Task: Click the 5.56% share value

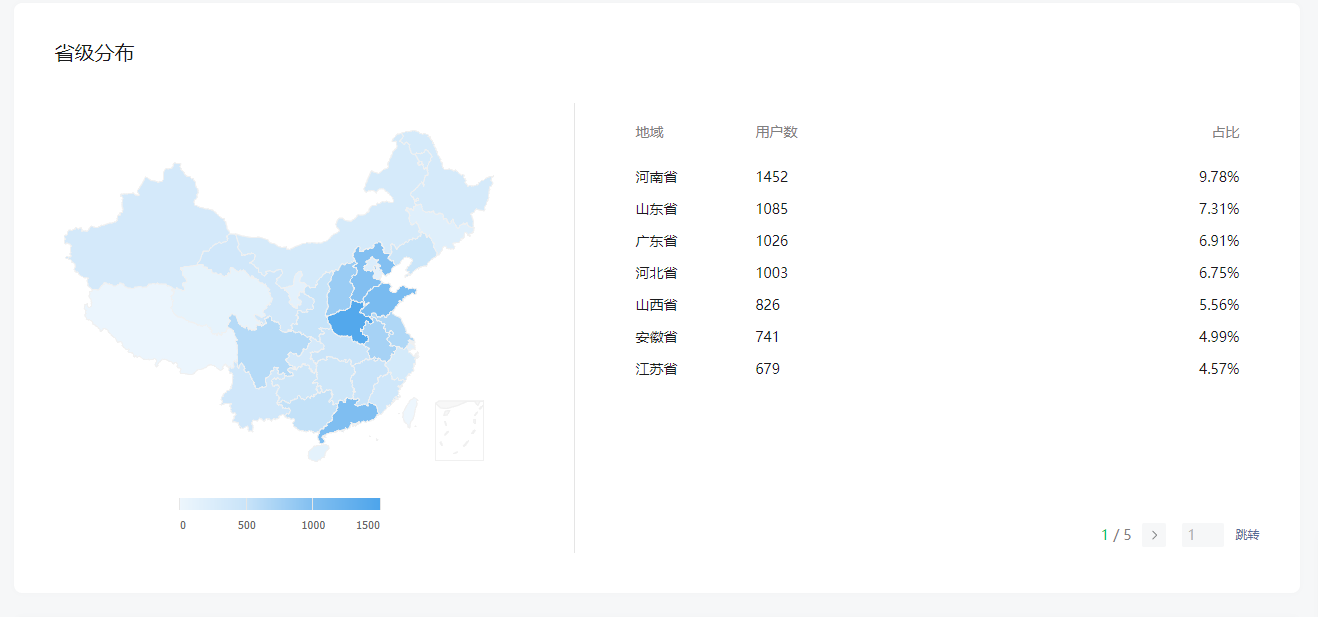Action: coord(1219,305)
